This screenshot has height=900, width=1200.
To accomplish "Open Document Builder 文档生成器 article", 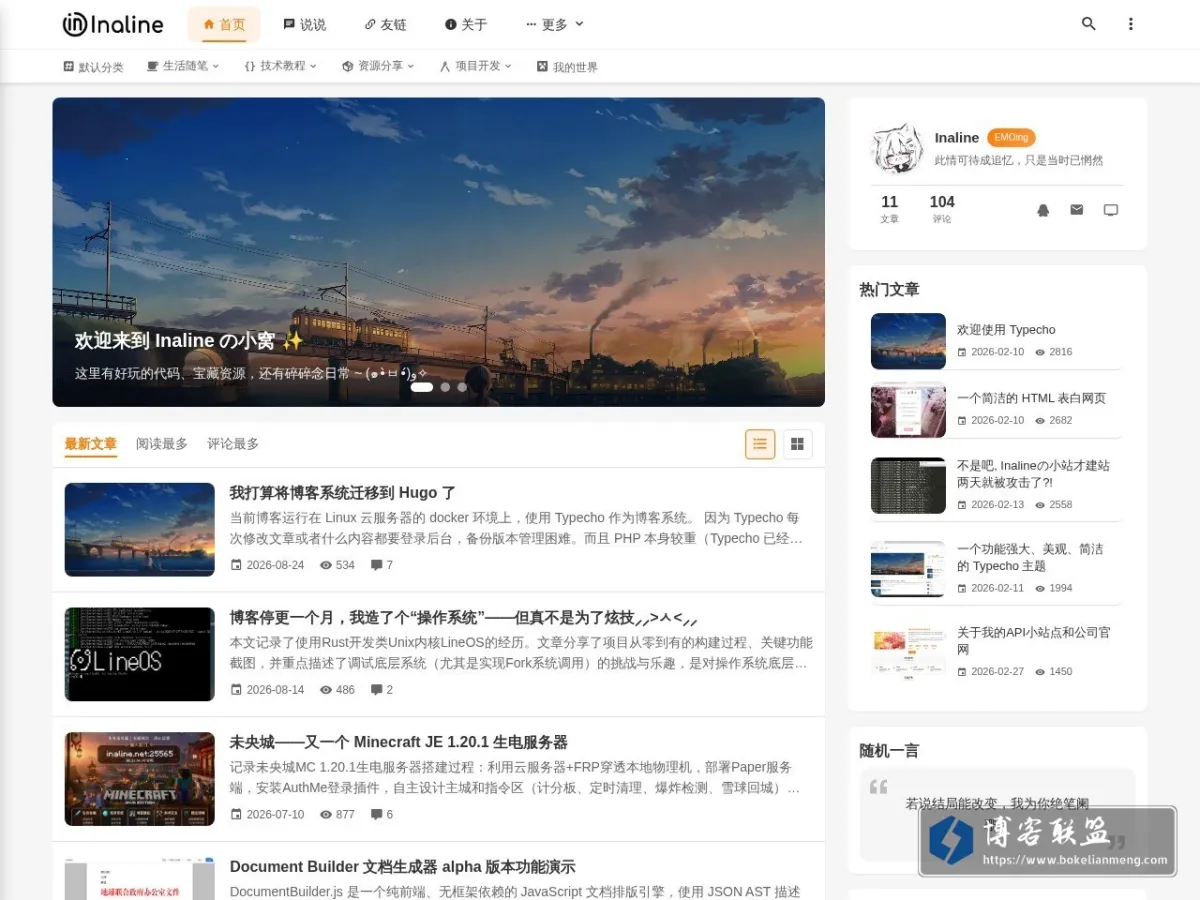I will [x=403, y=867].
